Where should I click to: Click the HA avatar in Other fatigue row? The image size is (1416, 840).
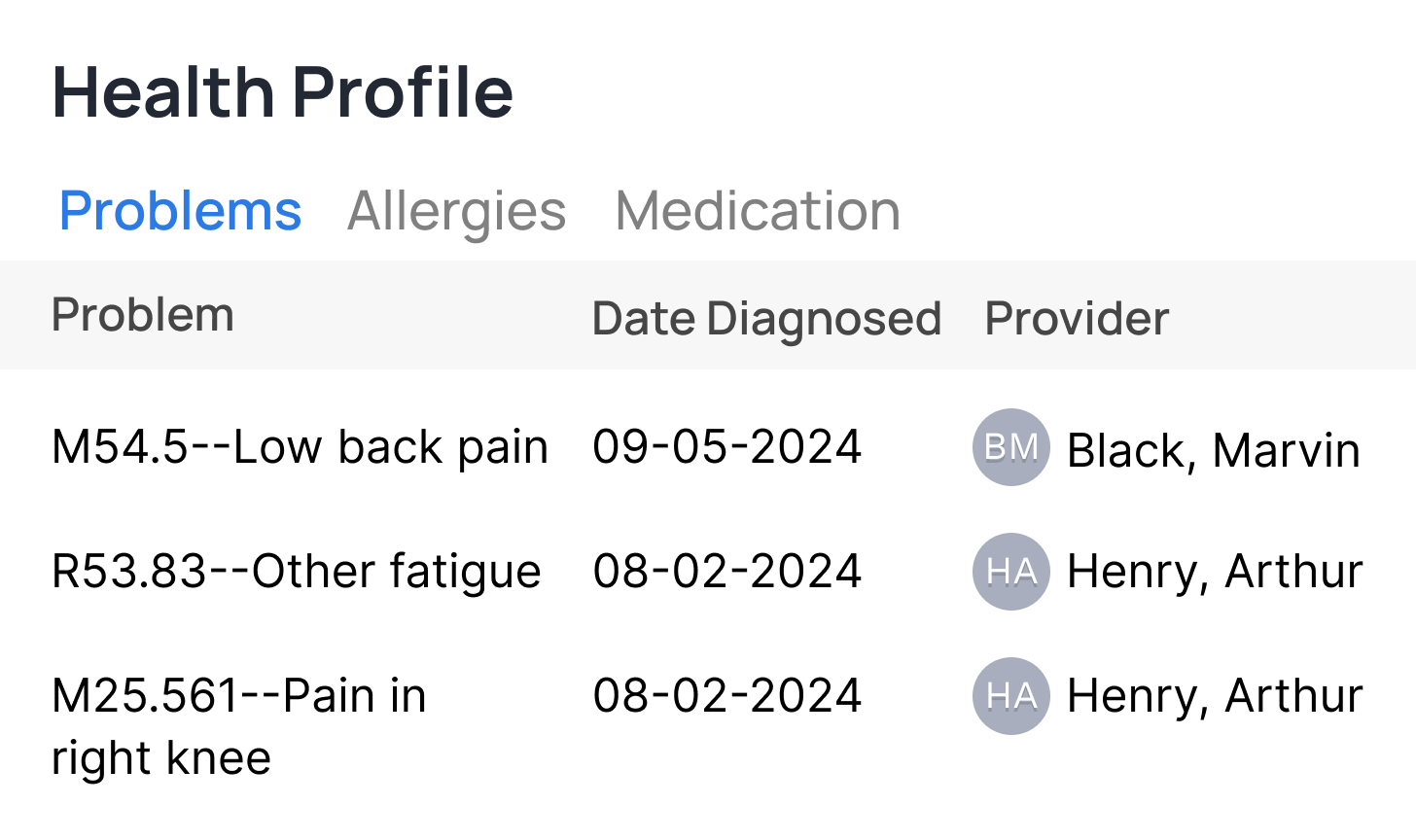coord(1011,572)
